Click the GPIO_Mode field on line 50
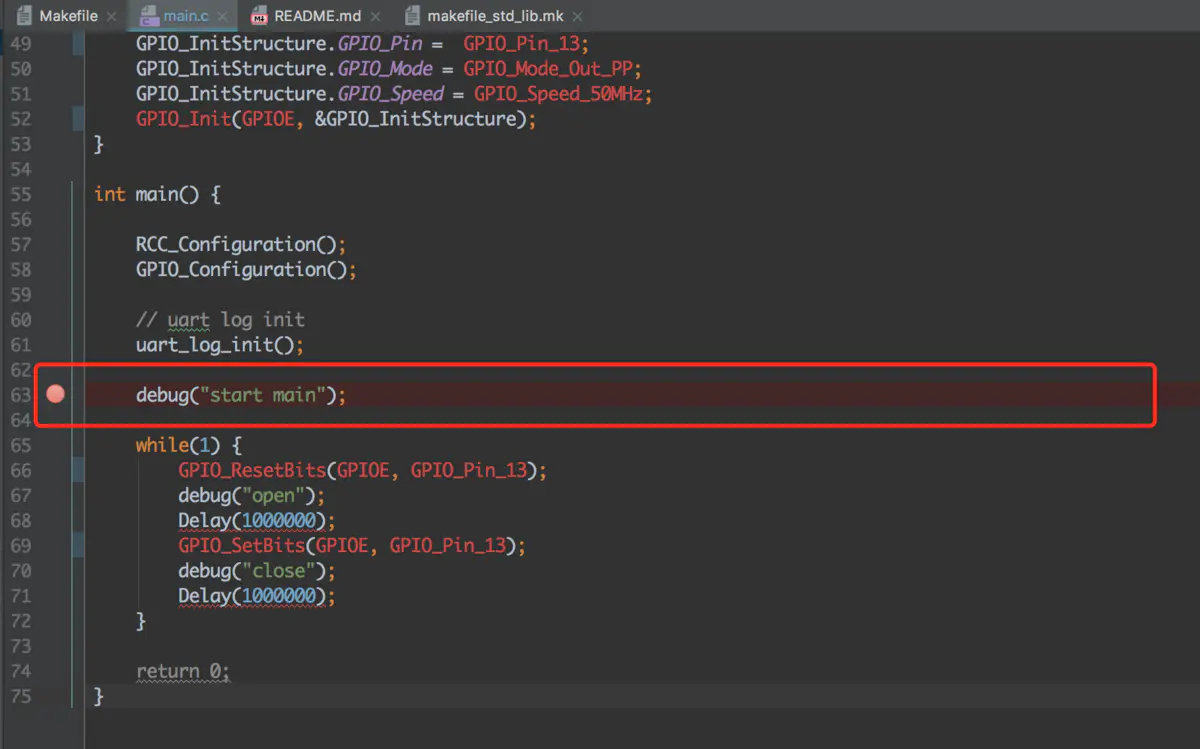 click(x=386, y=69)
